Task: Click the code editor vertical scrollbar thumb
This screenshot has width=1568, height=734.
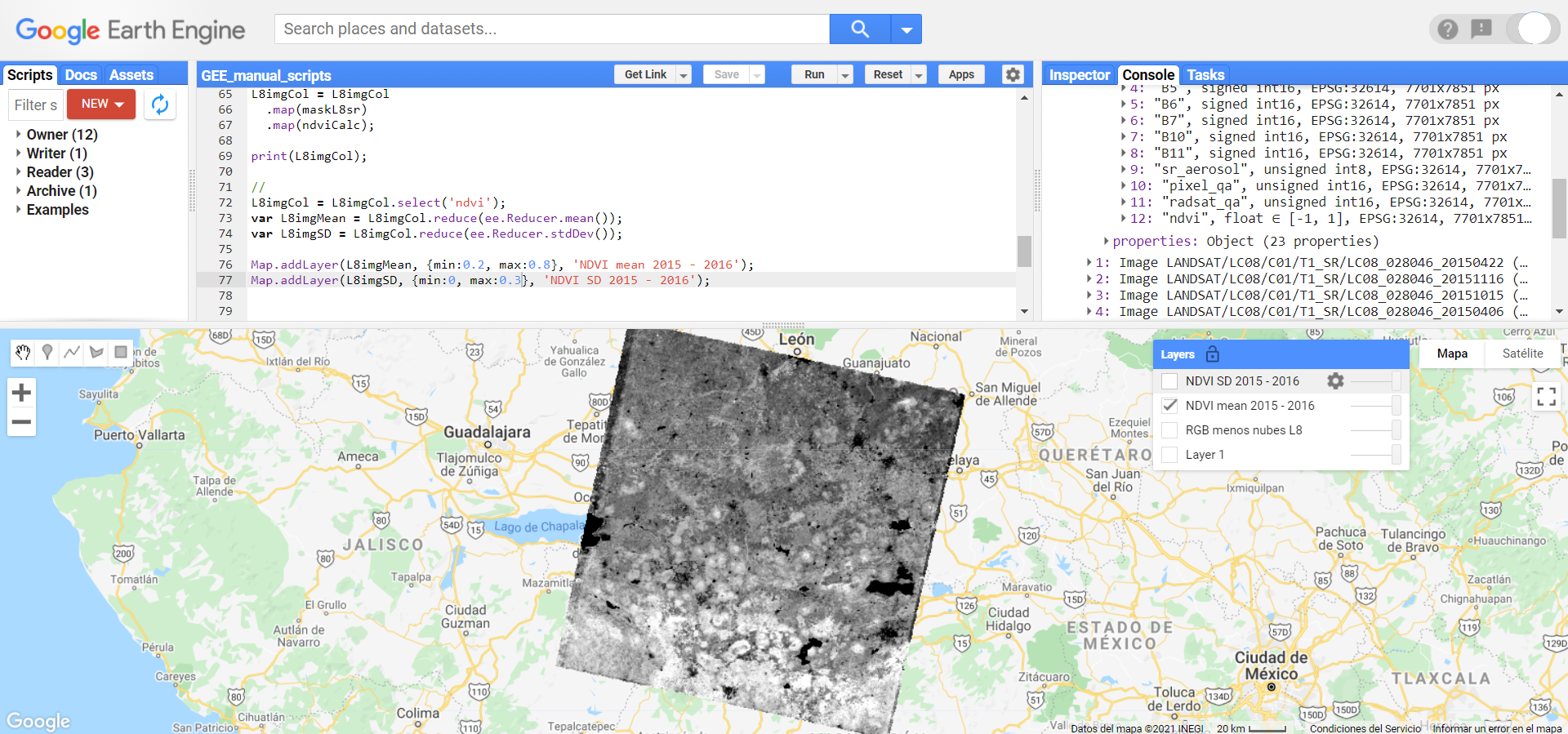Action: 1024,251
